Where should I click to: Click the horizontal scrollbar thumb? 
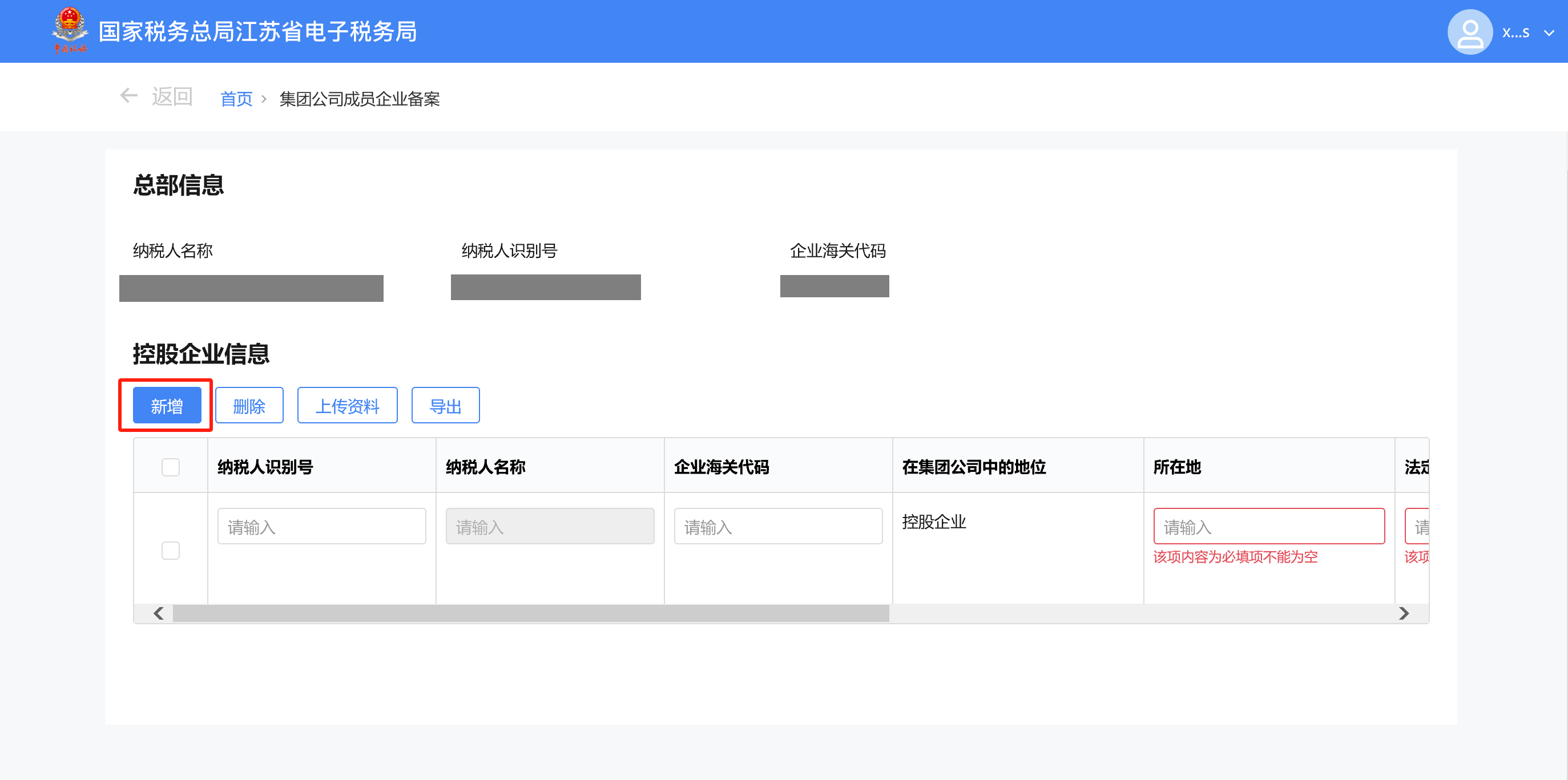tap(530, 613)
